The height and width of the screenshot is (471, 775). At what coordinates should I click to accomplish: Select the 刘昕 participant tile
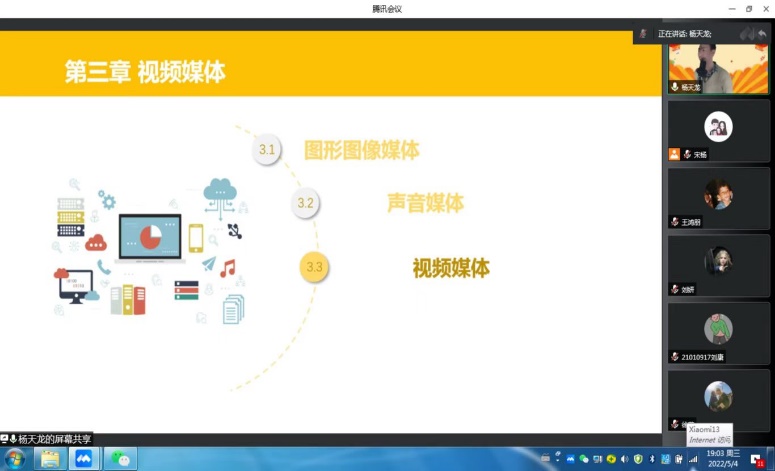(x=718, y=265)
